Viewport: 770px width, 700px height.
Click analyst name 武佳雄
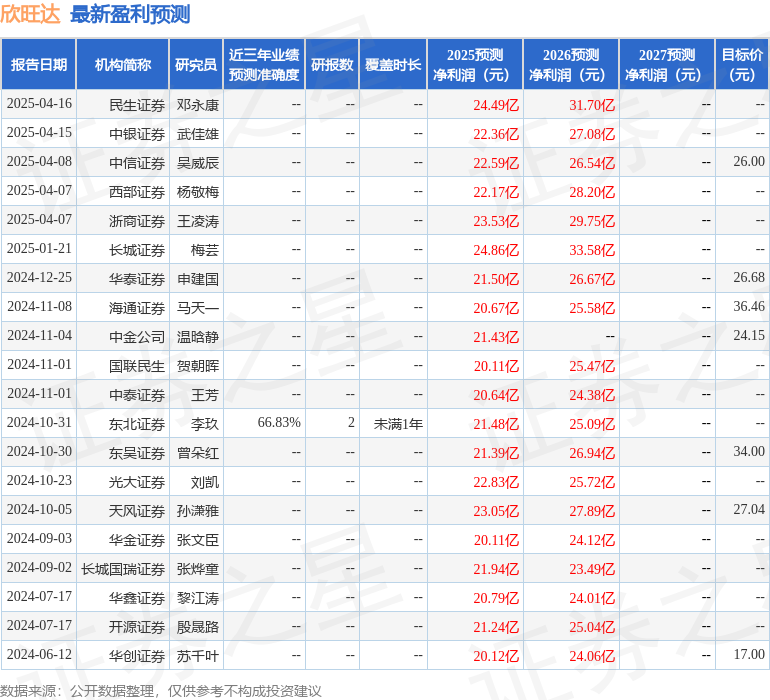197,134
